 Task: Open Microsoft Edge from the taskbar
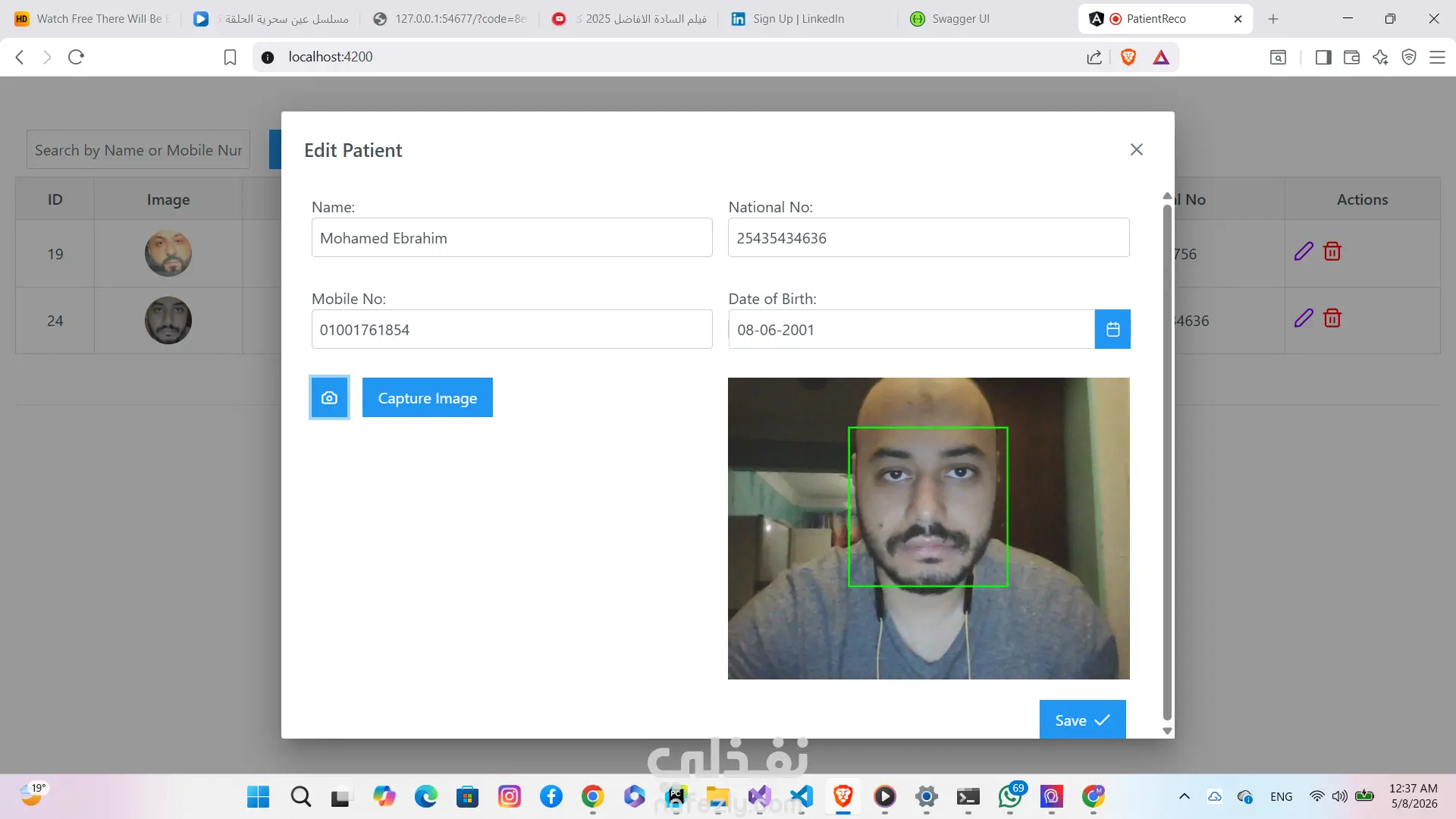click(426, 796)
